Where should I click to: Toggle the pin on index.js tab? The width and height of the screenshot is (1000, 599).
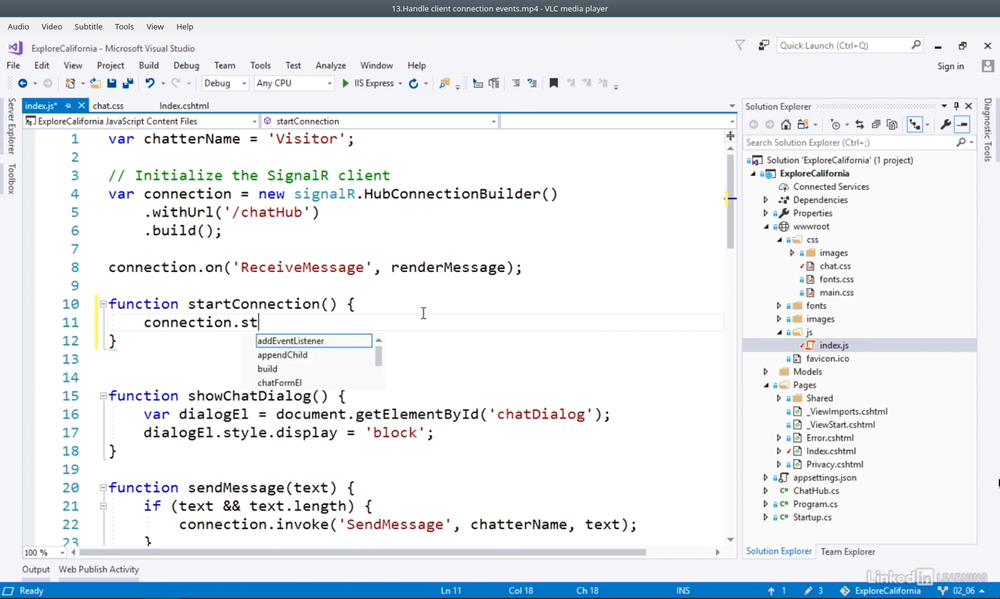pos(68,106)
